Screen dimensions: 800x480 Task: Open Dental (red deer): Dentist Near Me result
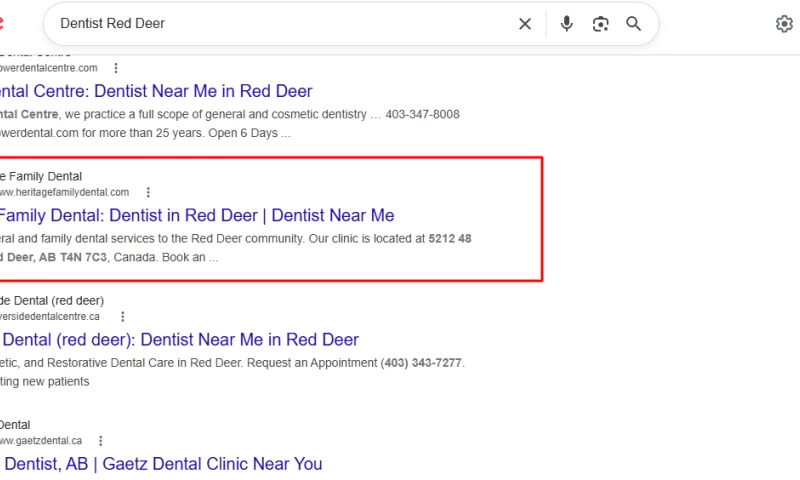point(180,340)
